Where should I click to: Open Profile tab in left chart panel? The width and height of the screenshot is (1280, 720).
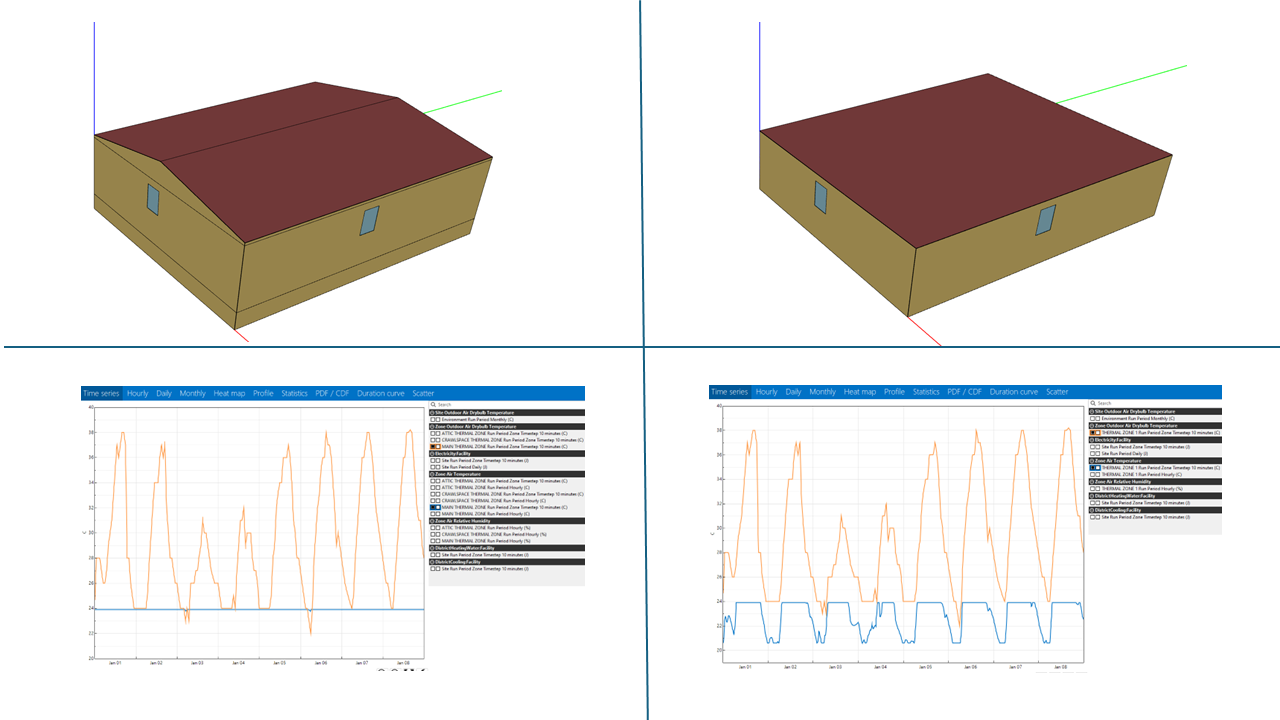tap(263, 393)
